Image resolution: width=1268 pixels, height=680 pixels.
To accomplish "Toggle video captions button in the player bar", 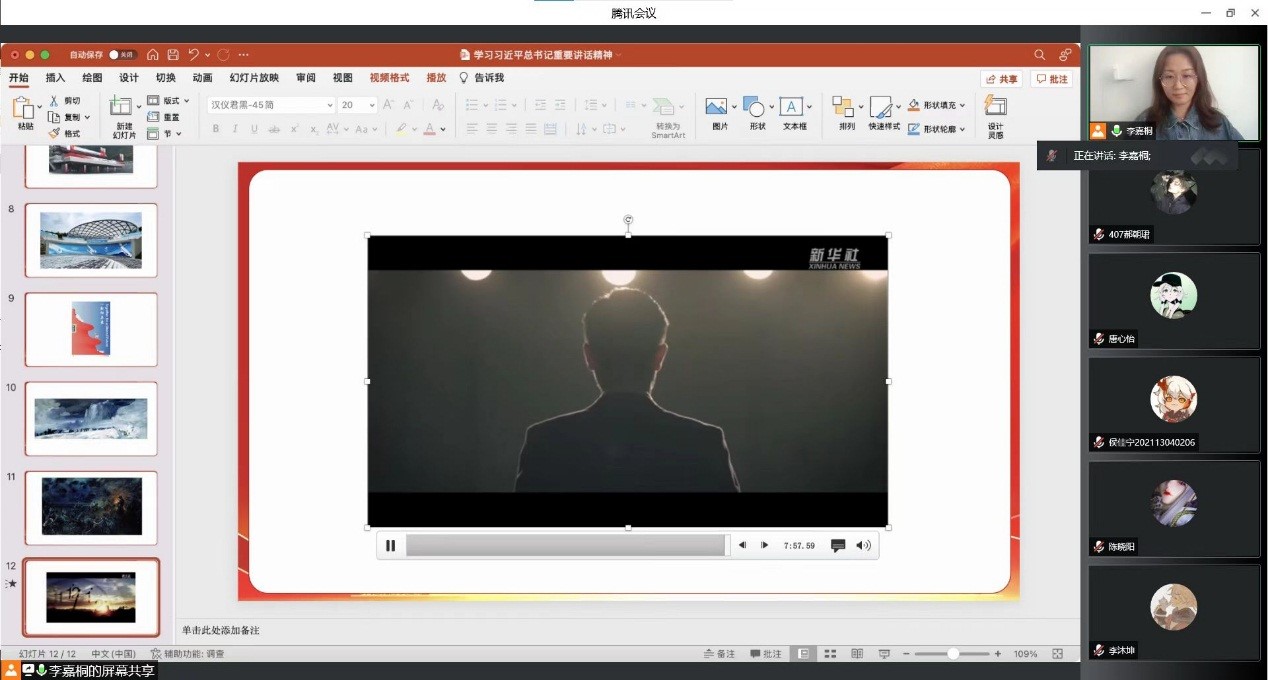I will 838,546.
